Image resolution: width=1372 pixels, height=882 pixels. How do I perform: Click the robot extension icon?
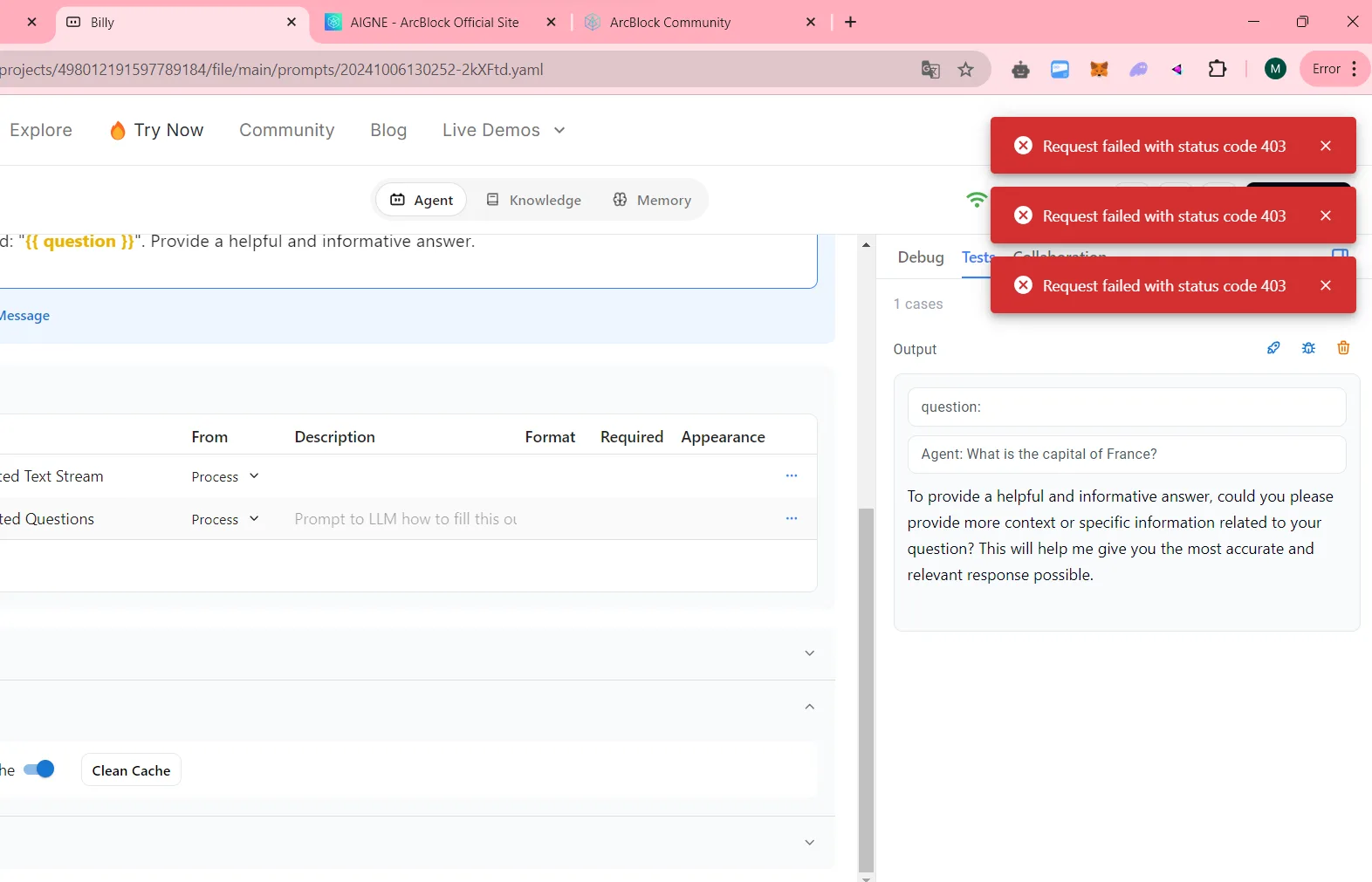pos(1020,70)
